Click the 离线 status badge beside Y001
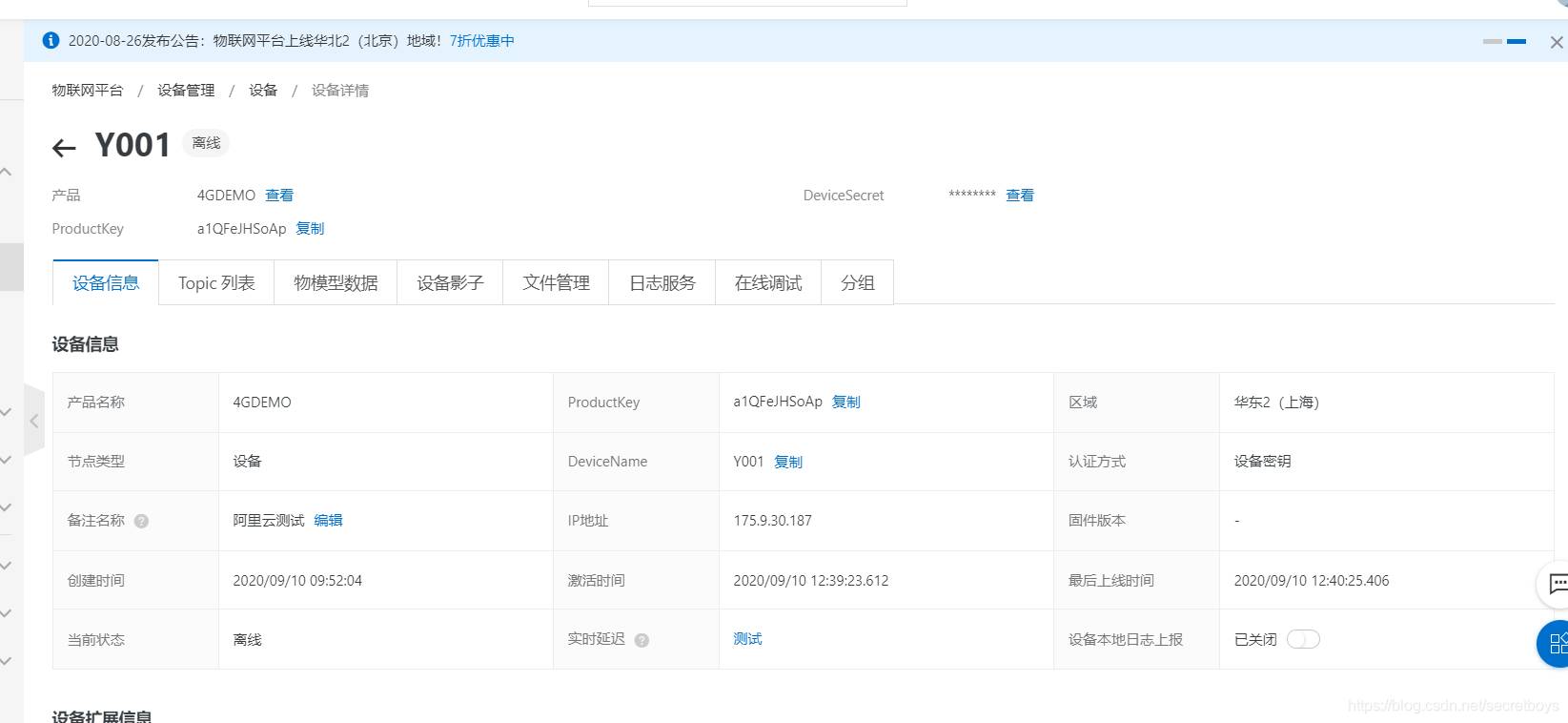The height and width of the screenshot is (723, 1568). point(206,143)
